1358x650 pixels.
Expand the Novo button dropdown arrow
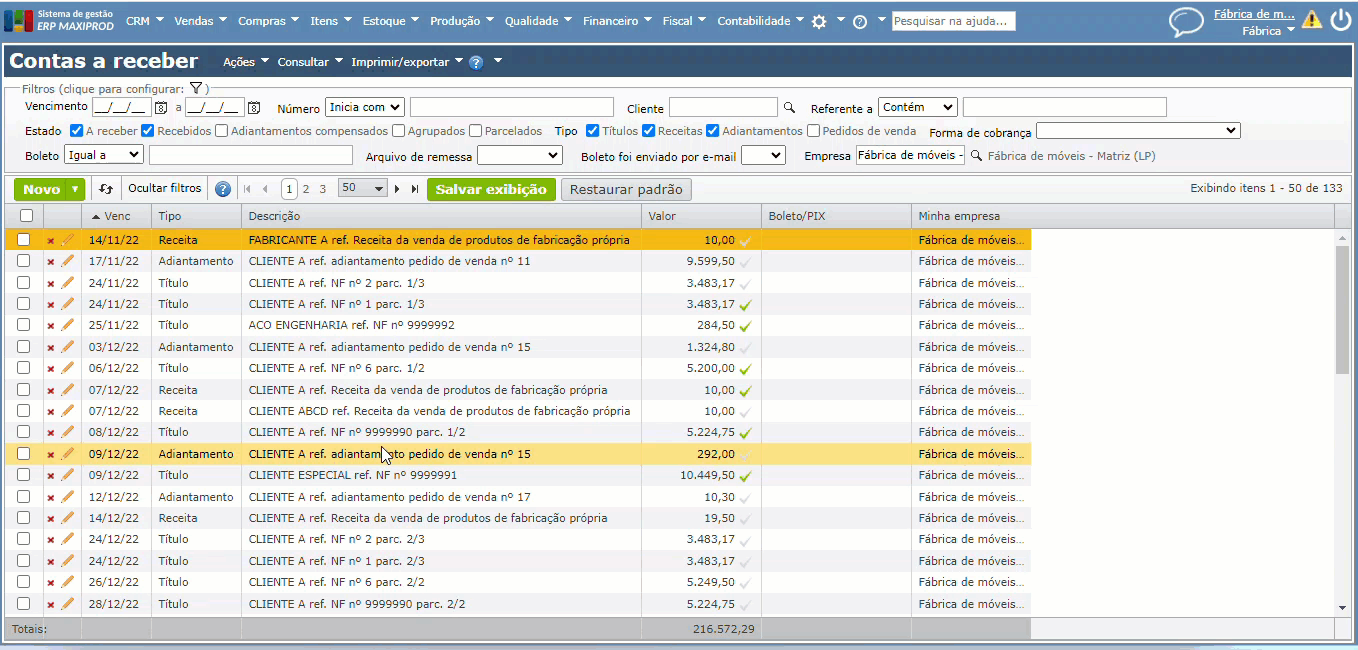77,189
